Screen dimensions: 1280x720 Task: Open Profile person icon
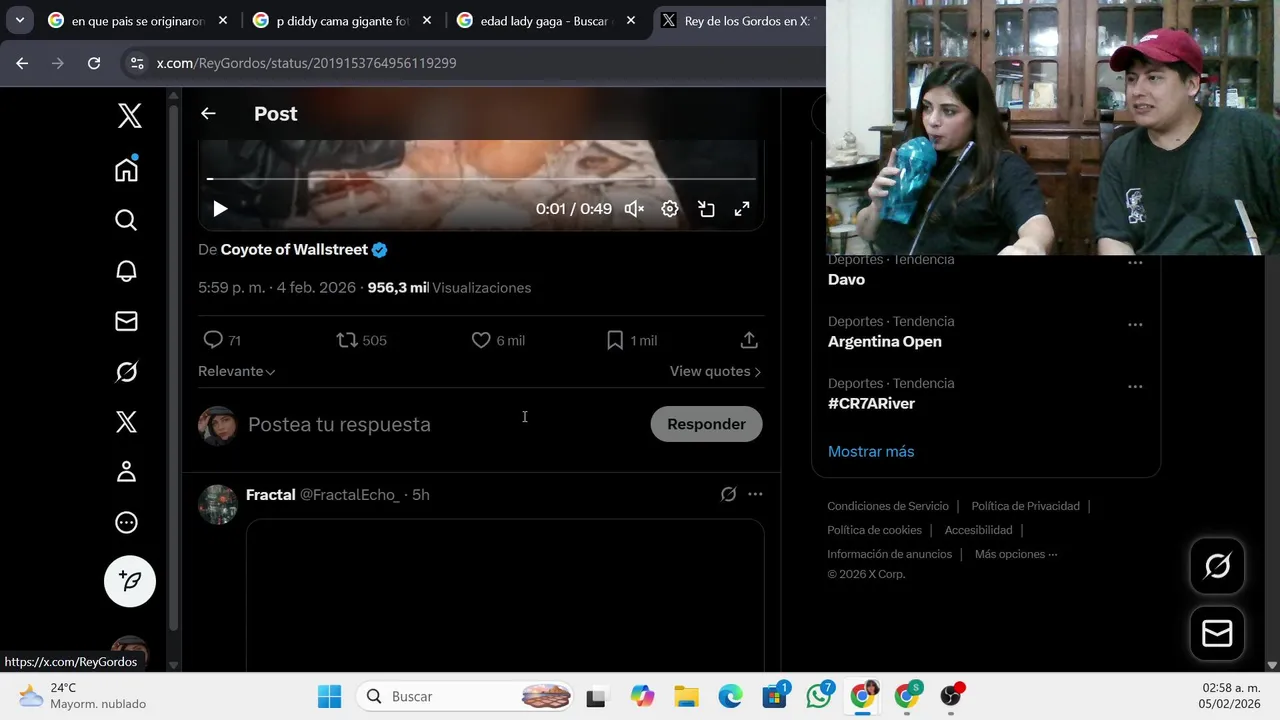(126, 472)
